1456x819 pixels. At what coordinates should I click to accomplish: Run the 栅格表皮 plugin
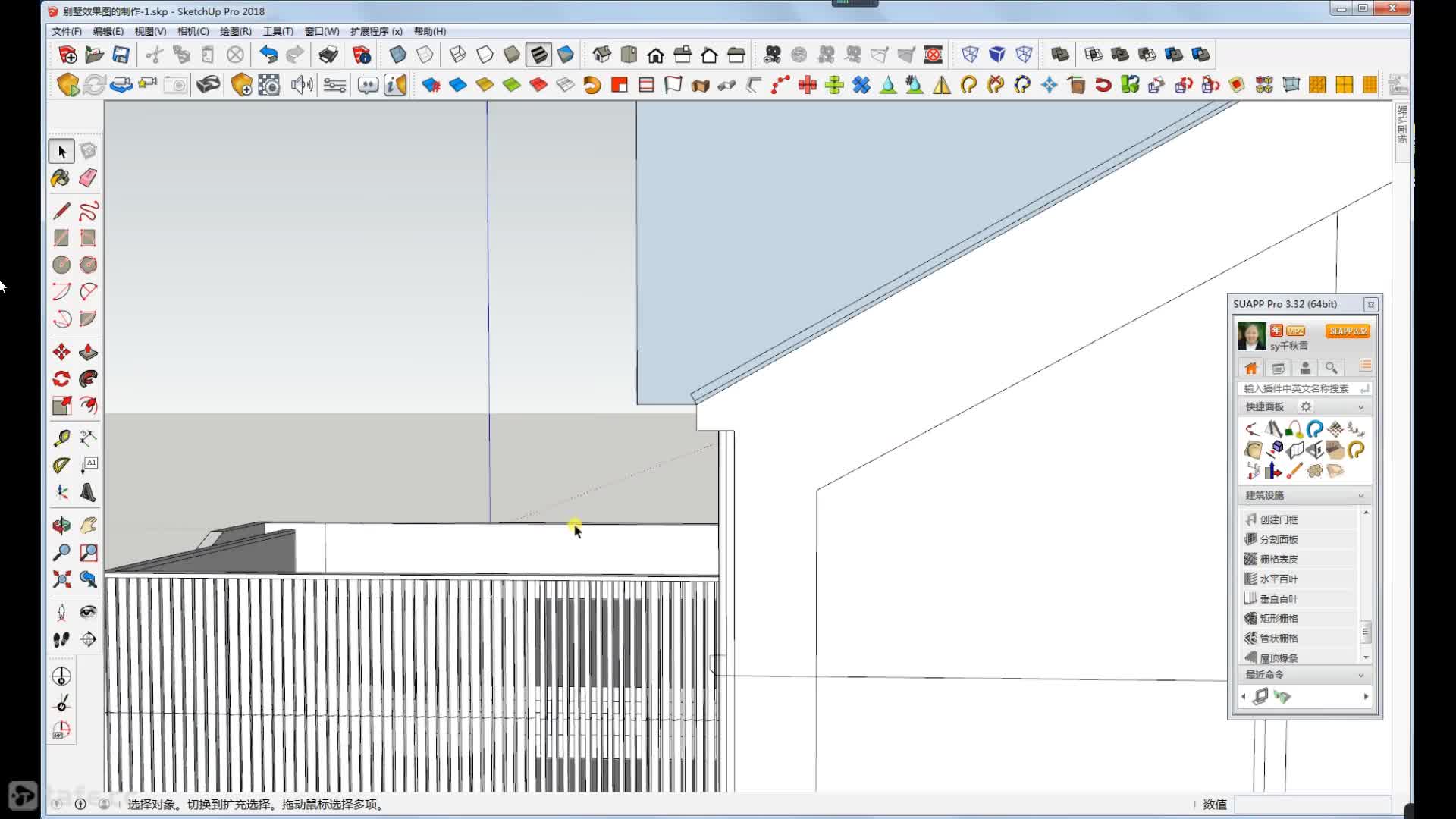(x=1299, y=559)
